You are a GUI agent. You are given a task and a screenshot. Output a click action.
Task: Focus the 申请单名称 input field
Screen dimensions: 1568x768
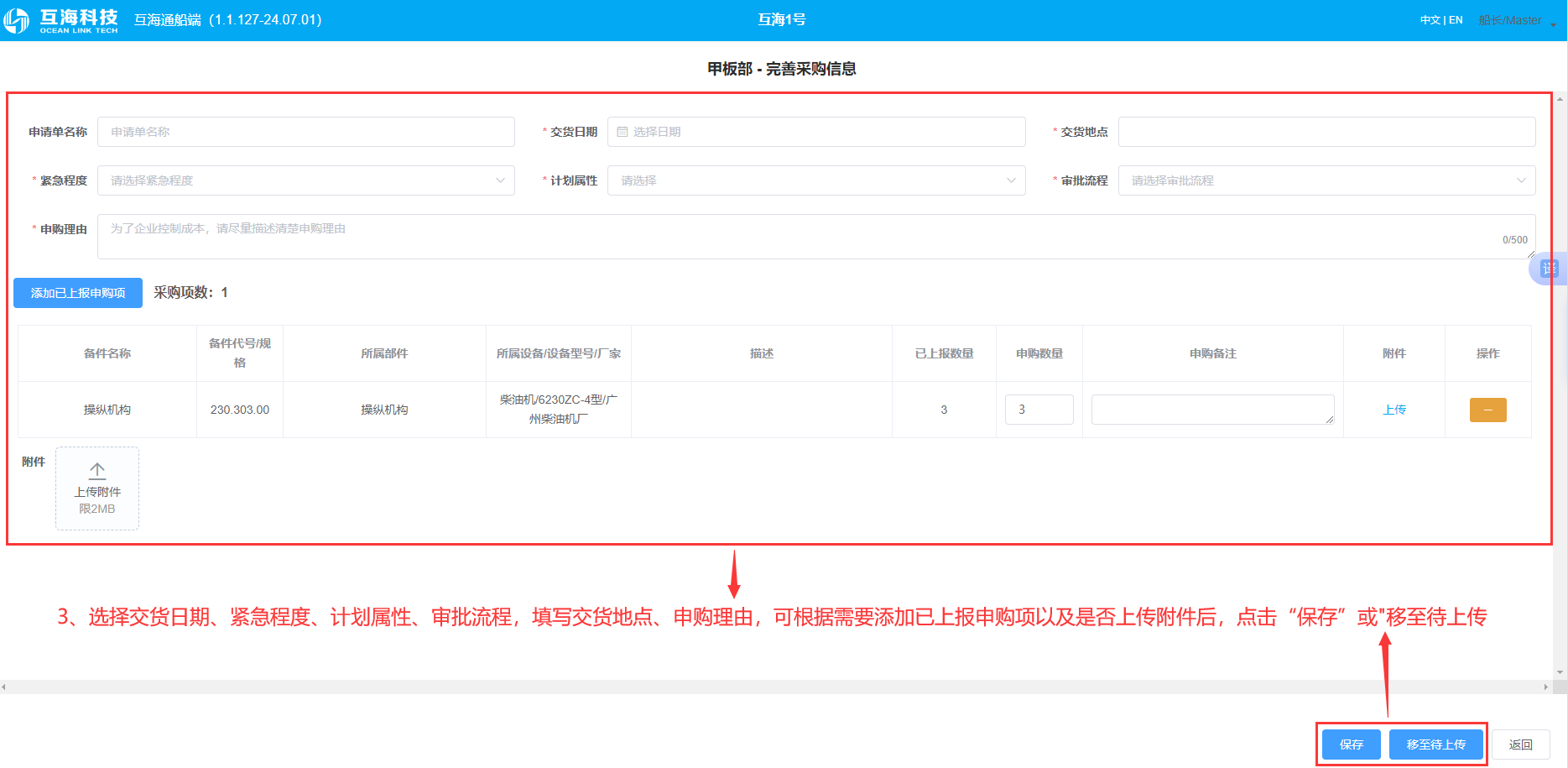click(x=306, y=132)
